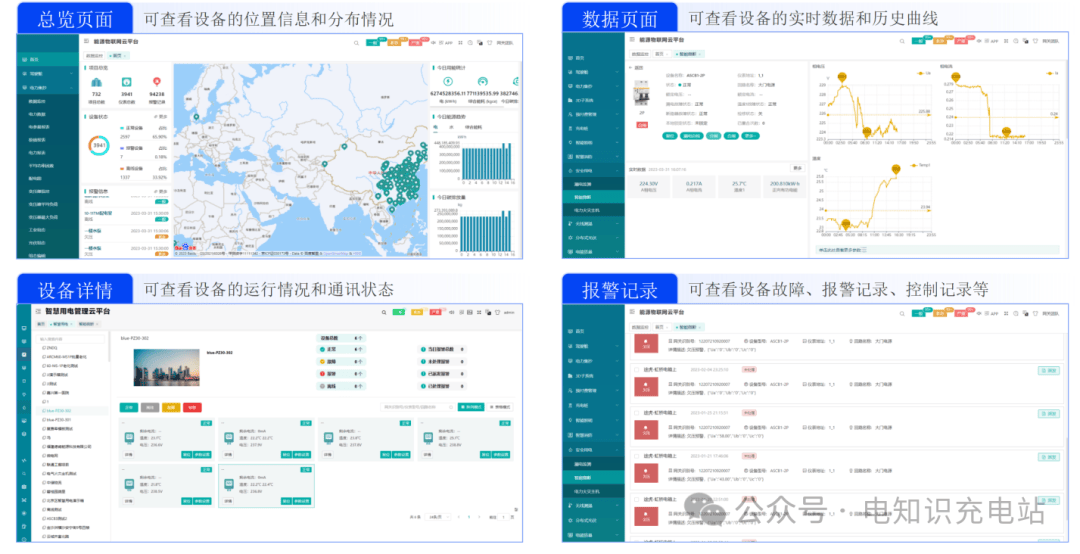1080x554 pixels.
Task: Click the 首页 home icon in overview sidebar
Action: click(x=25, y=60)
